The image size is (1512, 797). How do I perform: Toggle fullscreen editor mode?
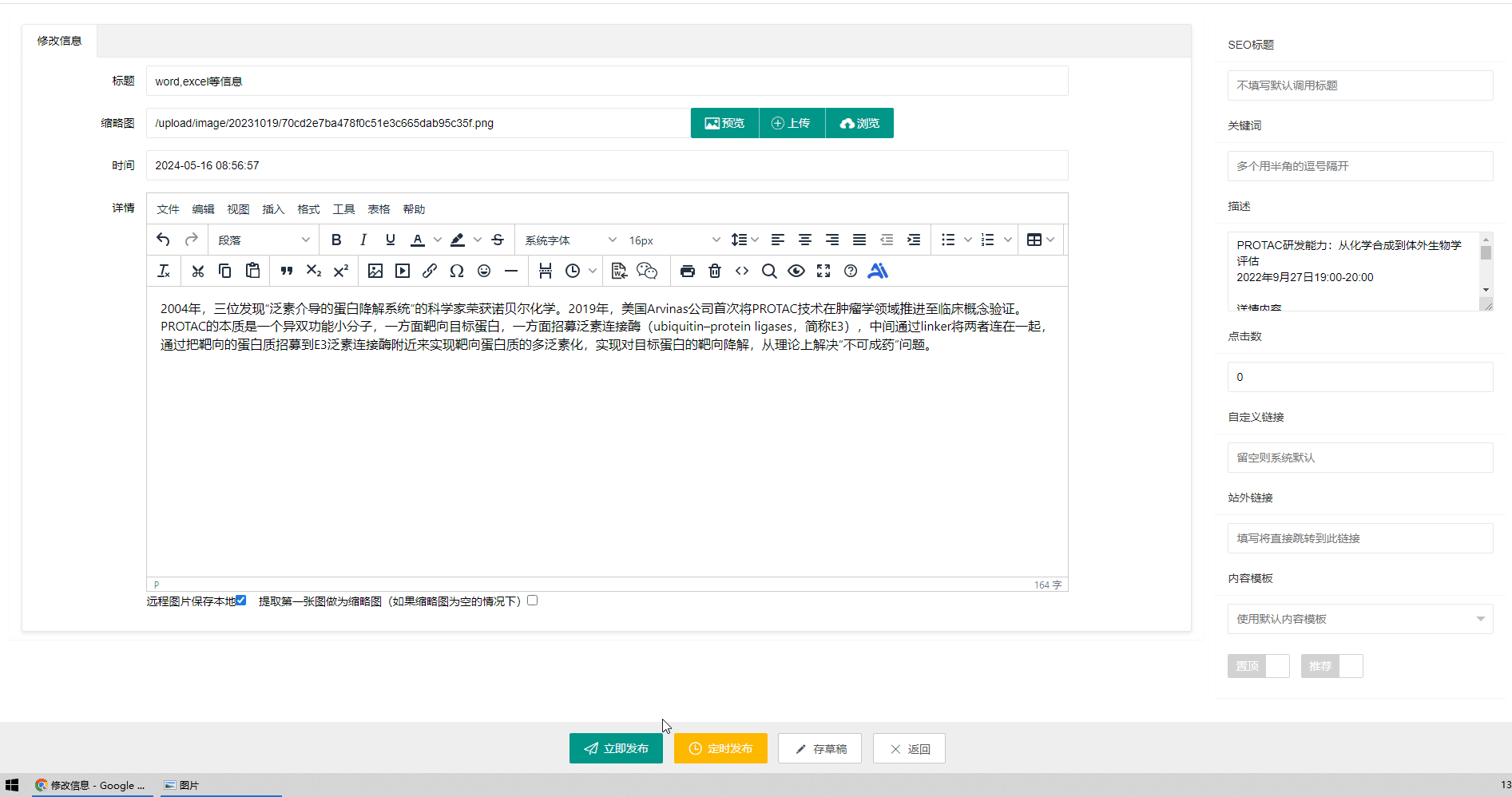(x=823, y=271)
